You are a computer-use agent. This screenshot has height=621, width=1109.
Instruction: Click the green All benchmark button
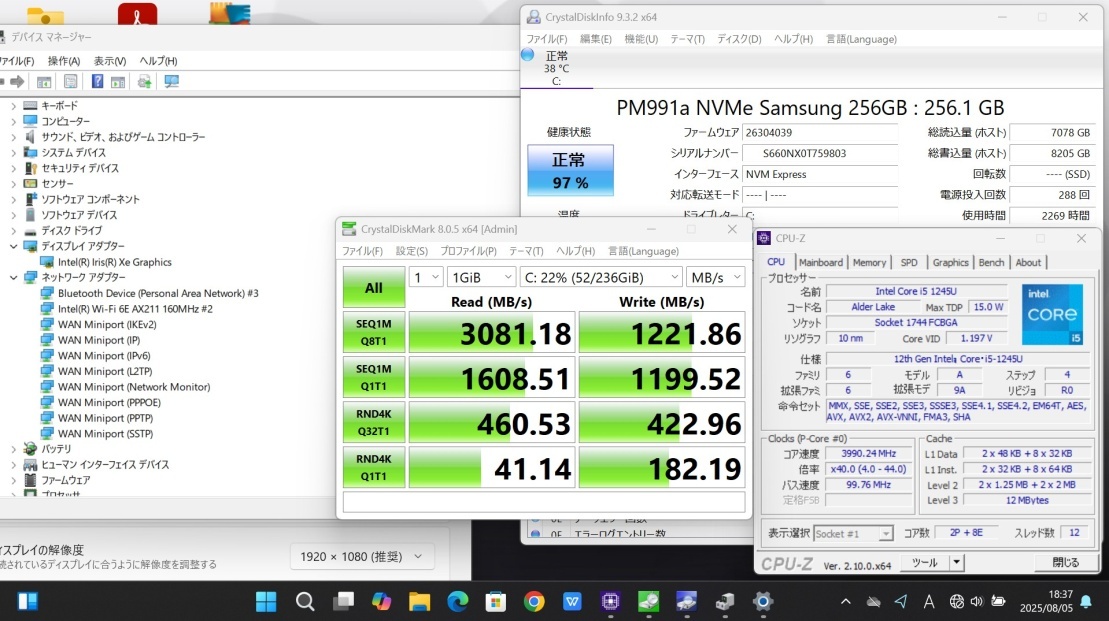coord(373,287)
